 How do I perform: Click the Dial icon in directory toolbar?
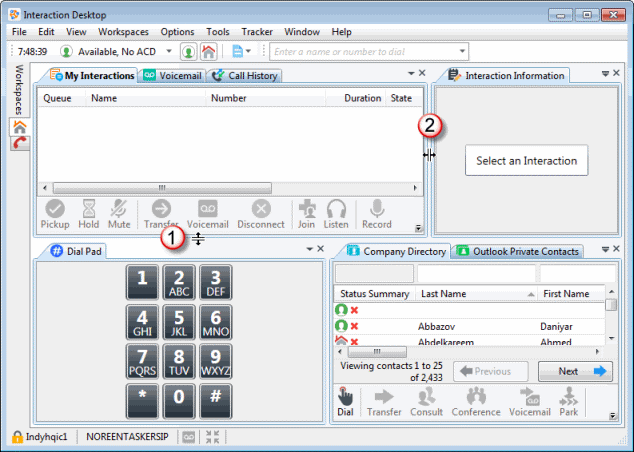click(346, 401)
